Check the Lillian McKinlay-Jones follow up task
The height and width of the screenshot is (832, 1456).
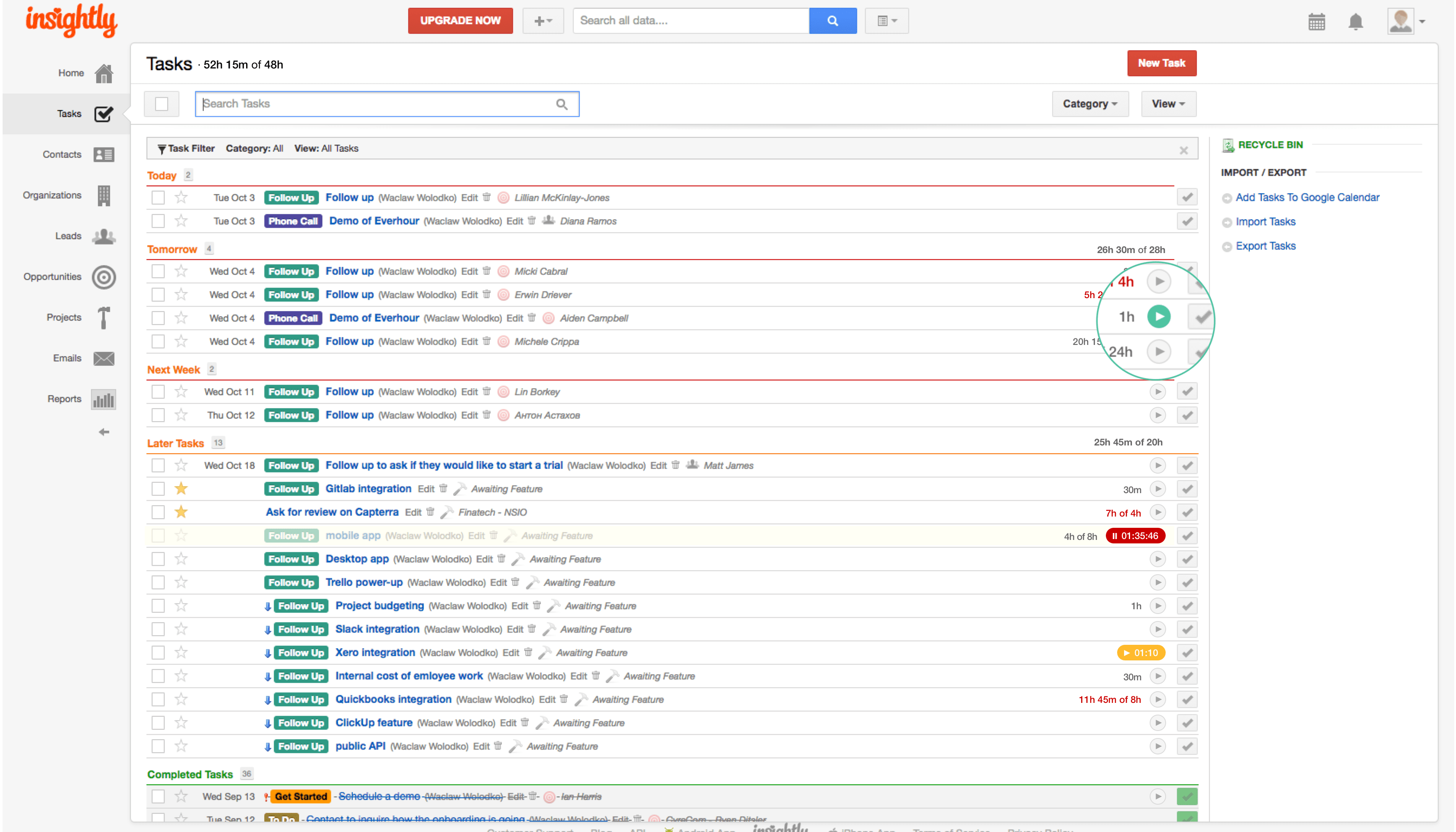tap(158, 197)
